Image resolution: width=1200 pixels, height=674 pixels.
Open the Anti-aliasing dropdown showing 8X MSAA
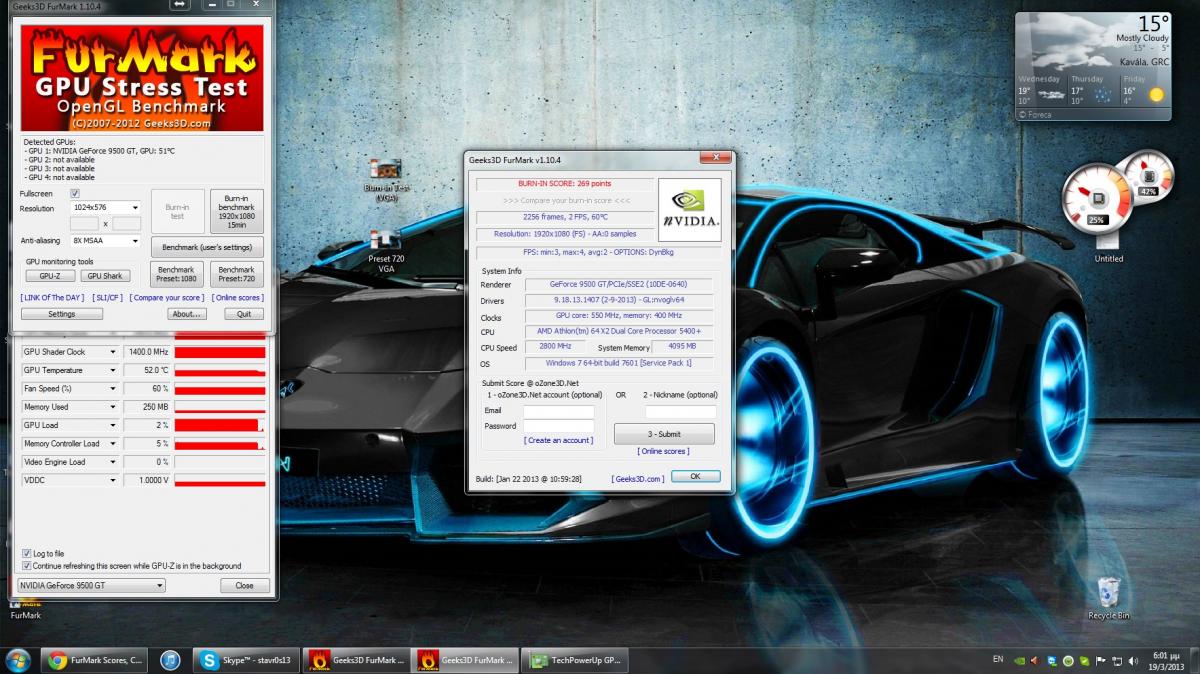106,241
